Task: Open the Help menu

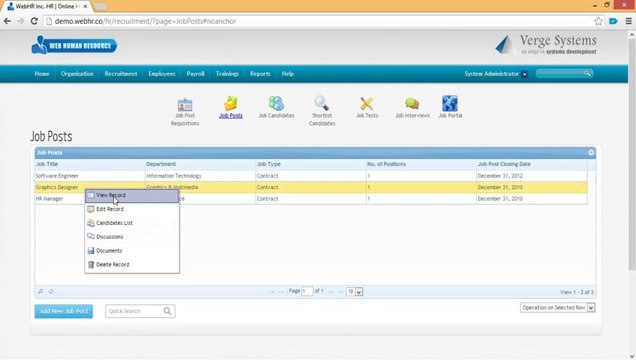Action: [288, 74]
